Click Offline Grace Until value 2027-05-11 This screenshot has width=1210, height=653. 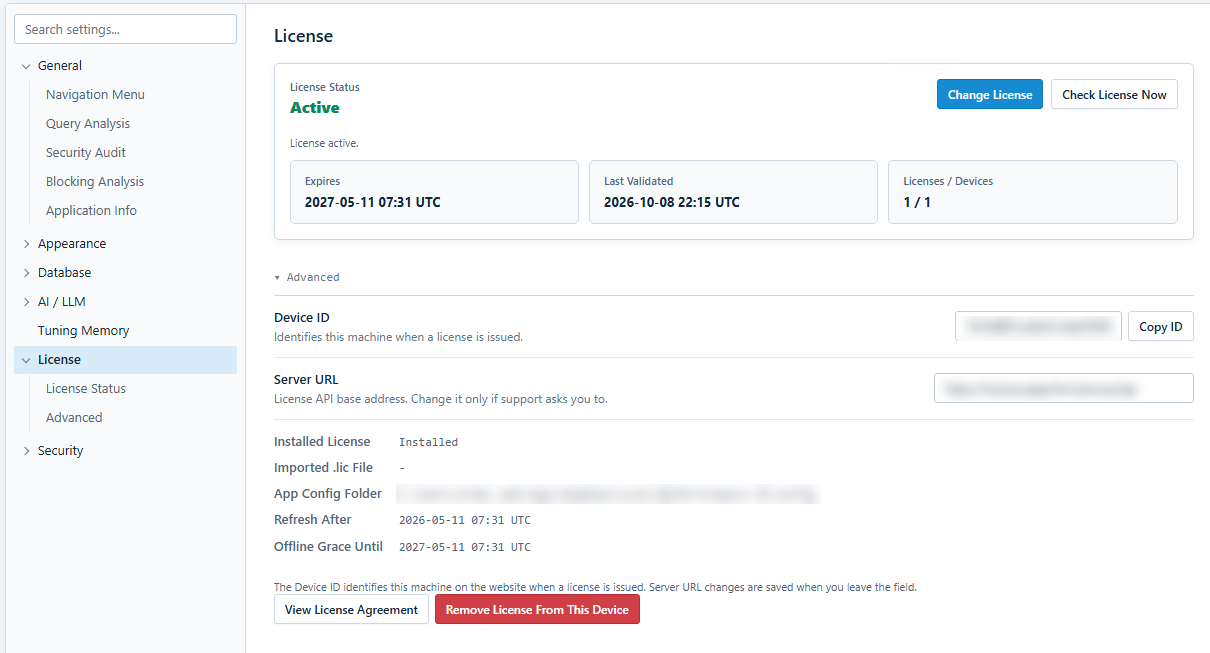(x=465, y=547)
